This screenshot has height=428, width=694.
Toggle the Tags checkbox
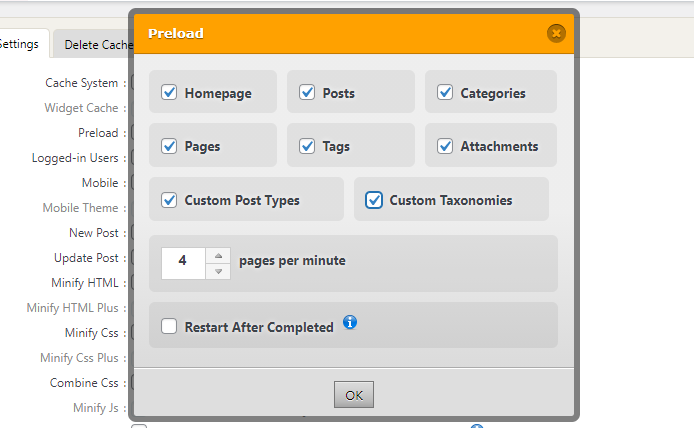(x=307, y=146)
